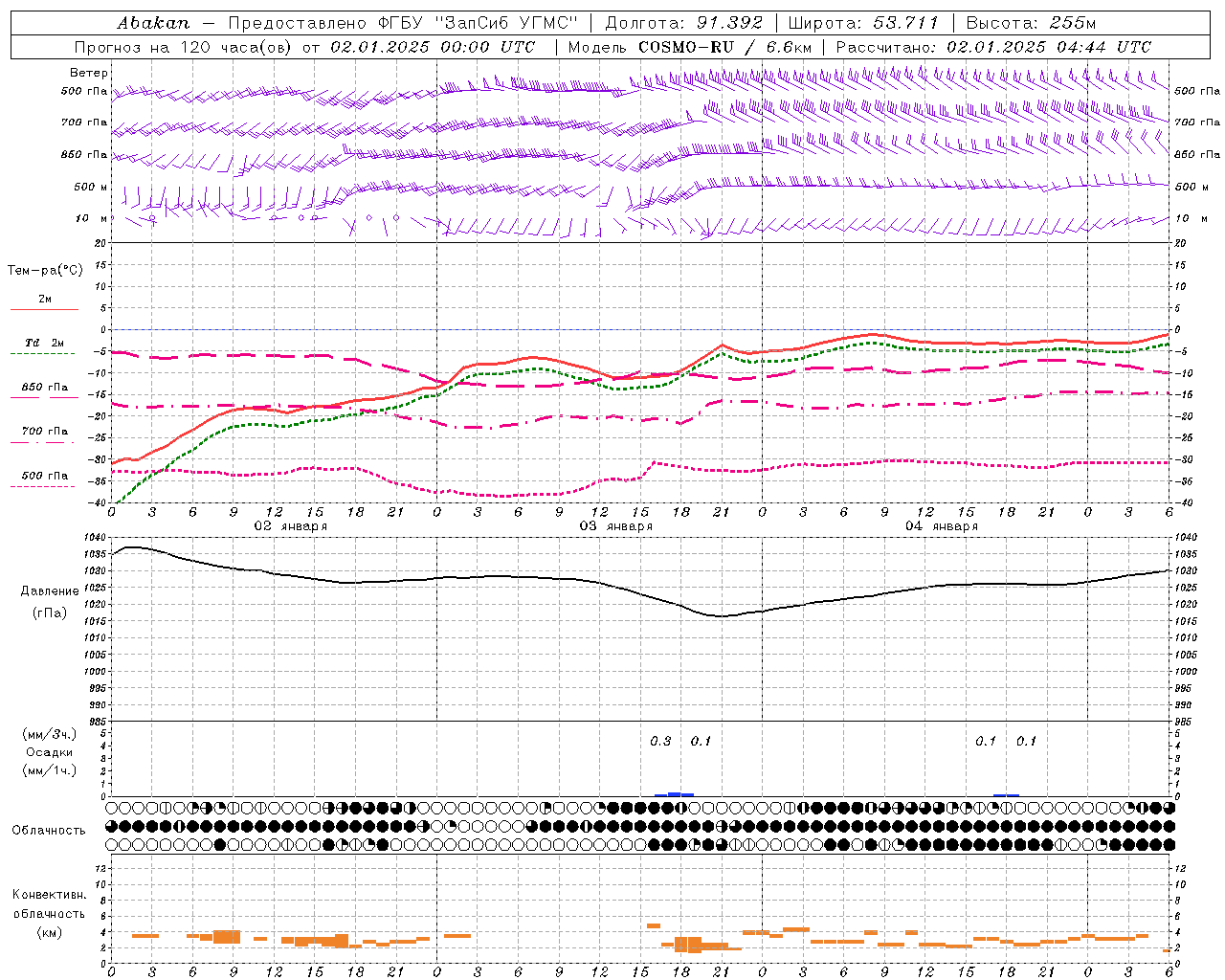Click the 500 гПа temperature legend entry

[x=45, y=475]
